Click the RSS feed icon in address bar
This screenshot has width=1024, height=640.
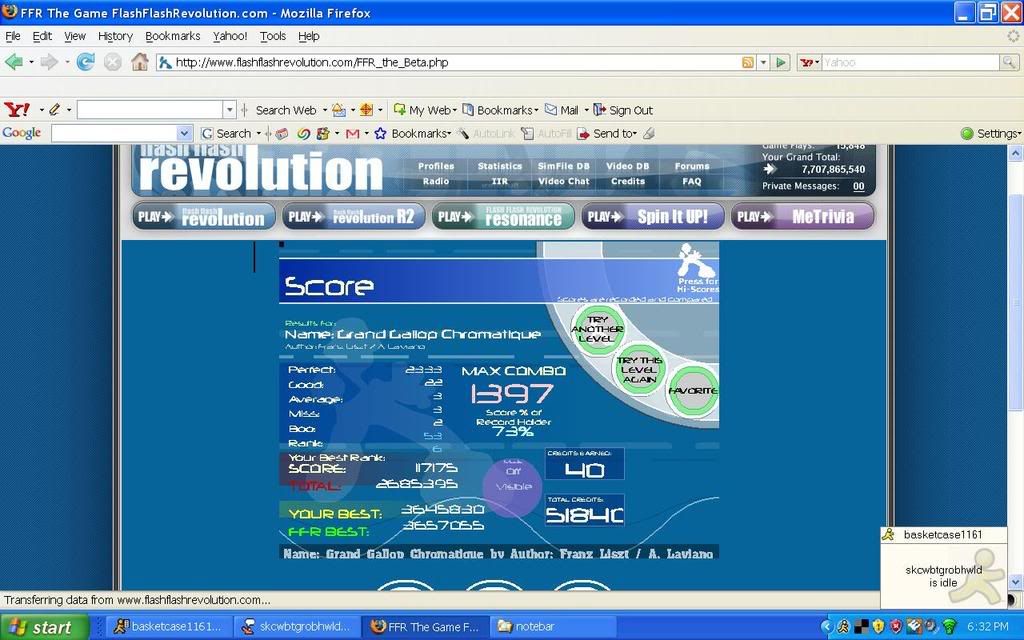click(747, 62)
